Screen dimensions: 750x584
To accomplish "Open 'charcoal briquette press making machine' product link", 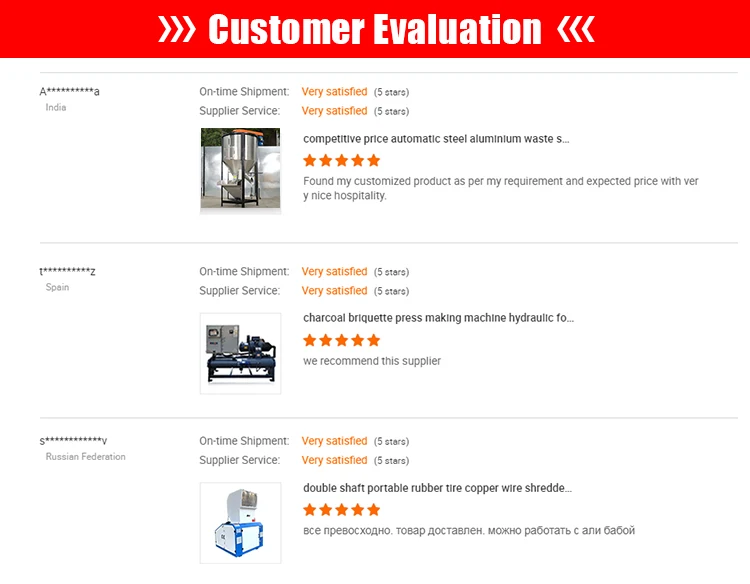I will pos(439,318).
